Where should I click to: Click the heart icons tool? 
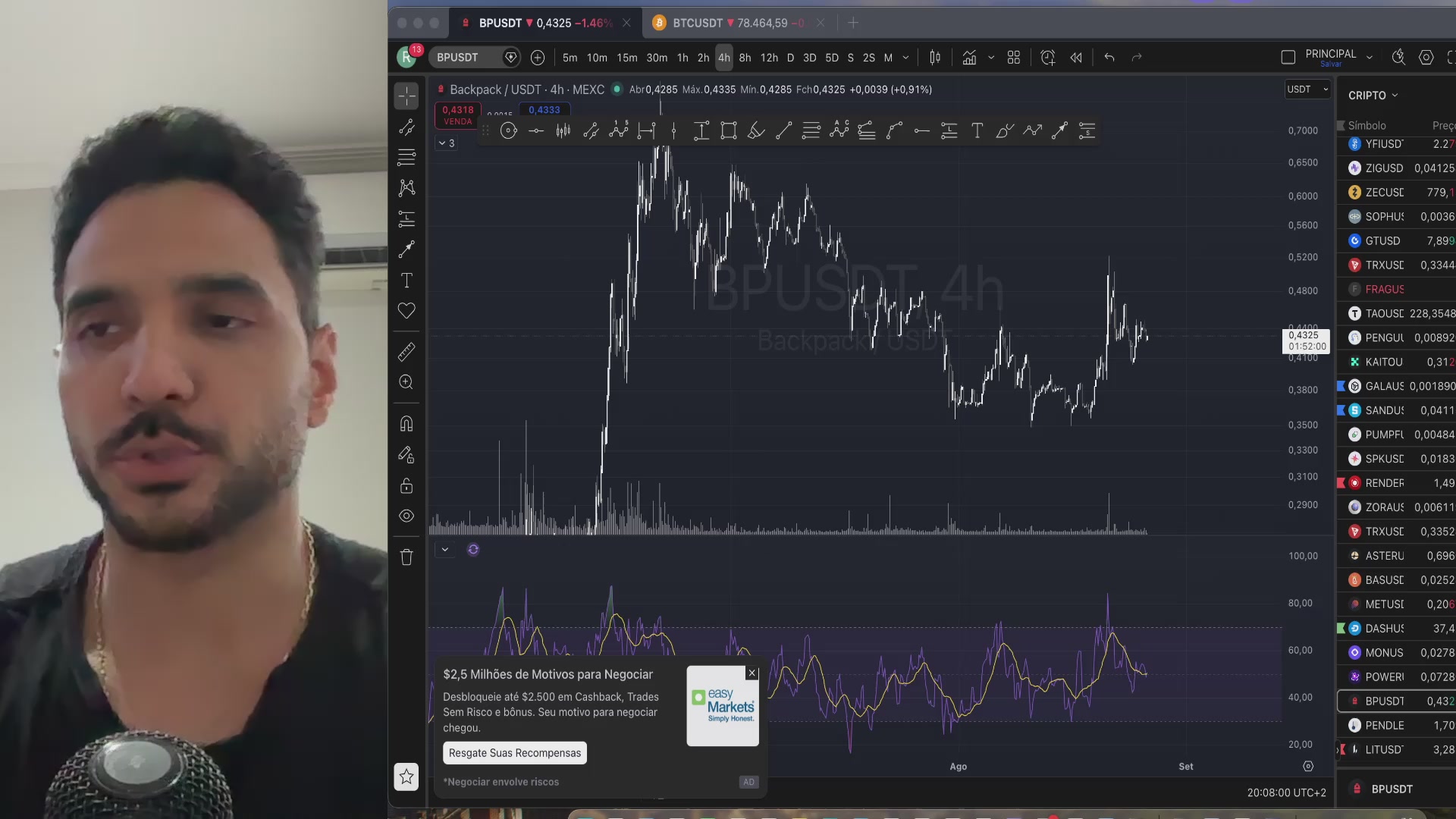point(406,311)
